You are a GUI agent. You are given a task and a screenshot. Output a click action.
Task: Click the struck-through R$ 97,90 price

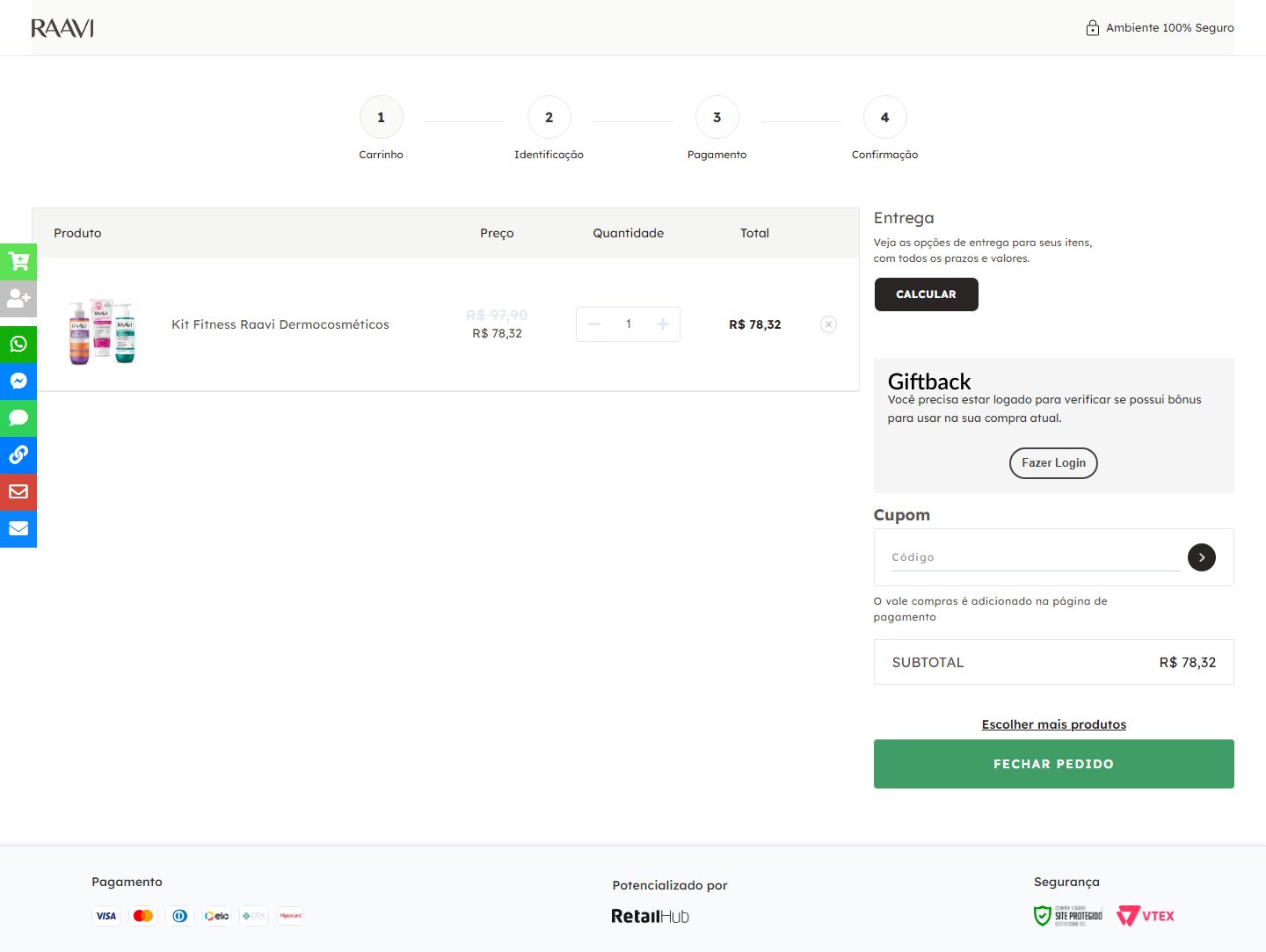pyautogui.click(x=497, y=315)
